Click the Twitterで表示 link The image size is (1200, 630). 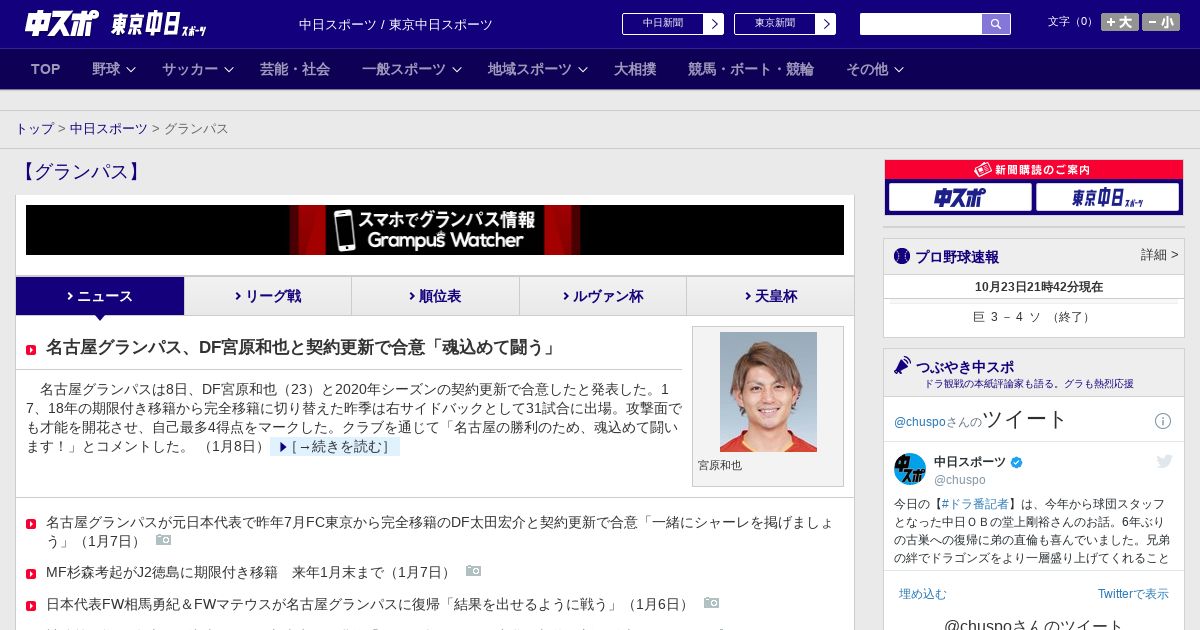point(1133,594)
